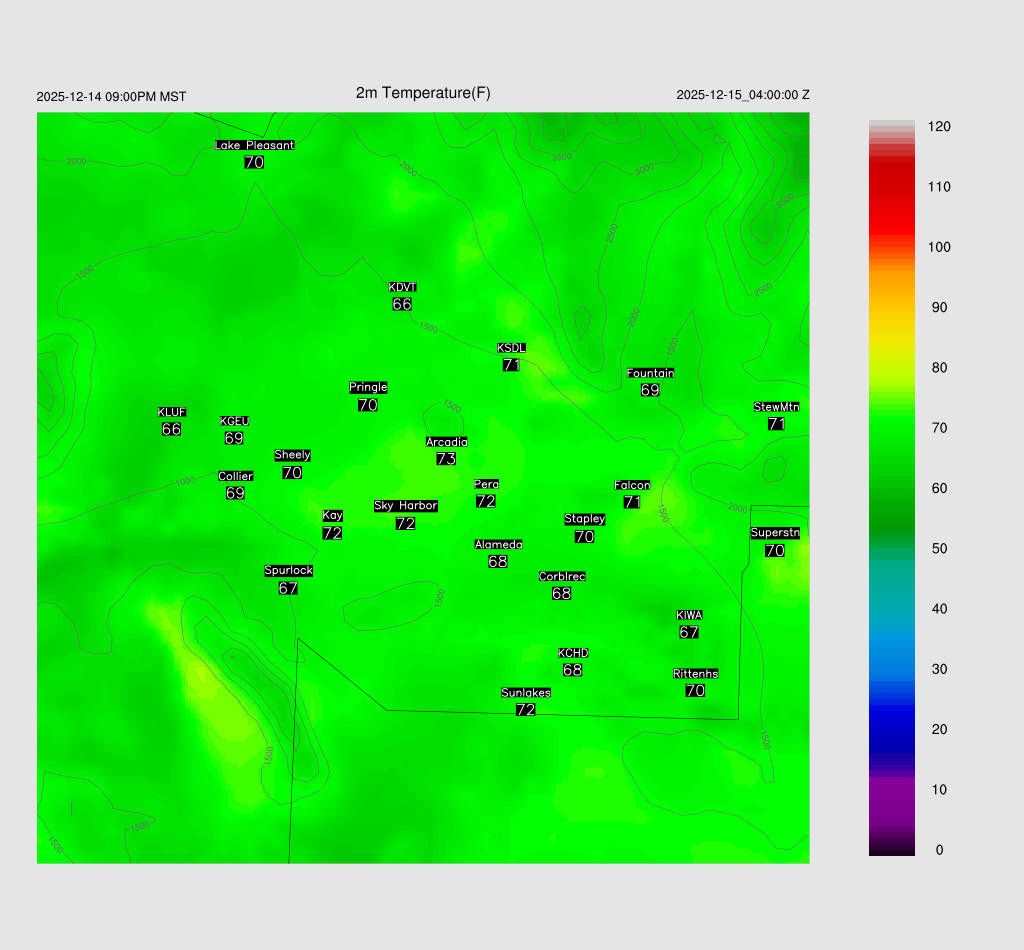Click the StewMtn station label
This screenshot has width=1024, height=950.
click(x=776, y=407)
